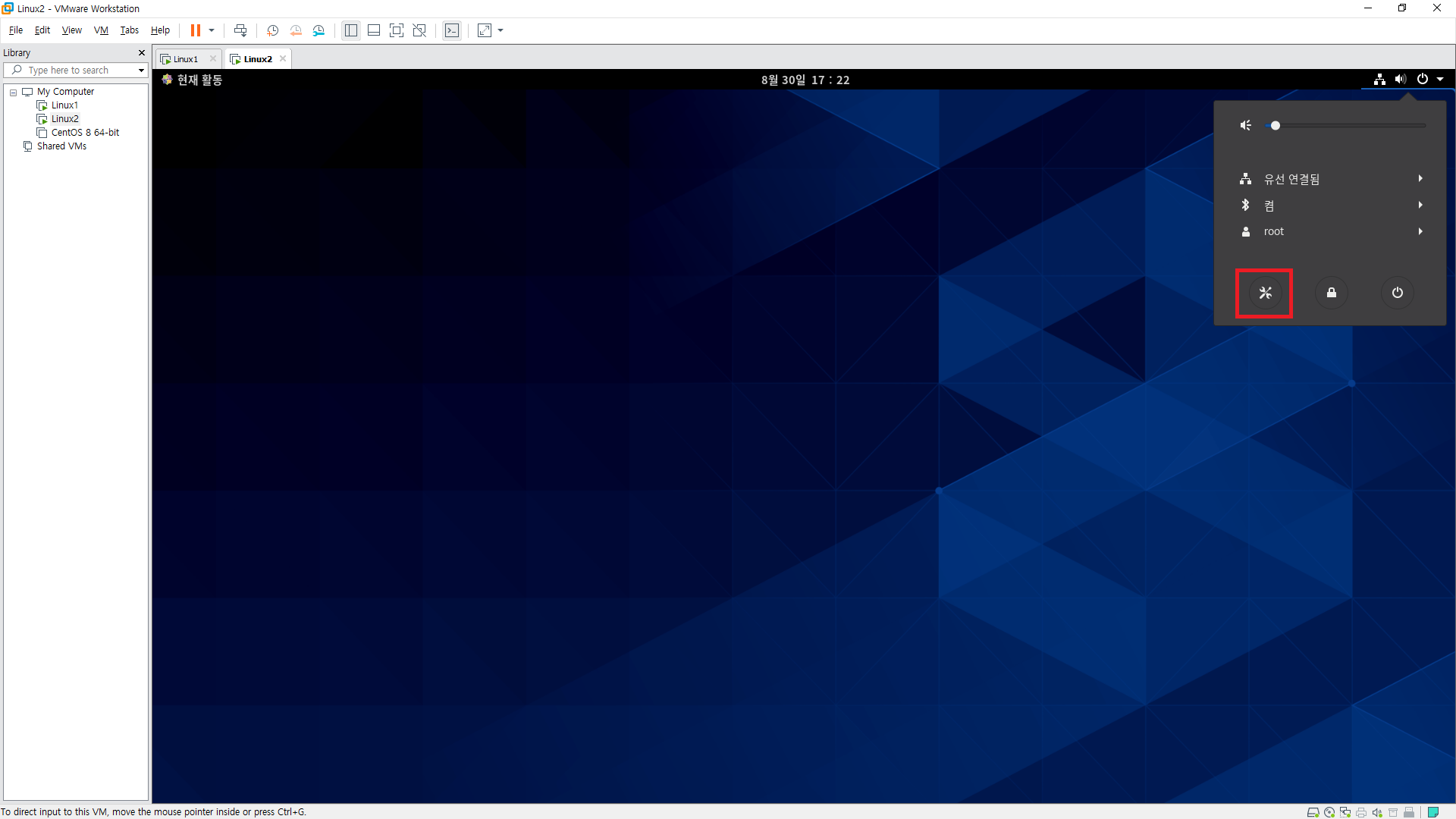Switch to the Linux1 tab
The height and width of the screenshot is (819, 1456).
pyautogui.click(x=185, y=59)
